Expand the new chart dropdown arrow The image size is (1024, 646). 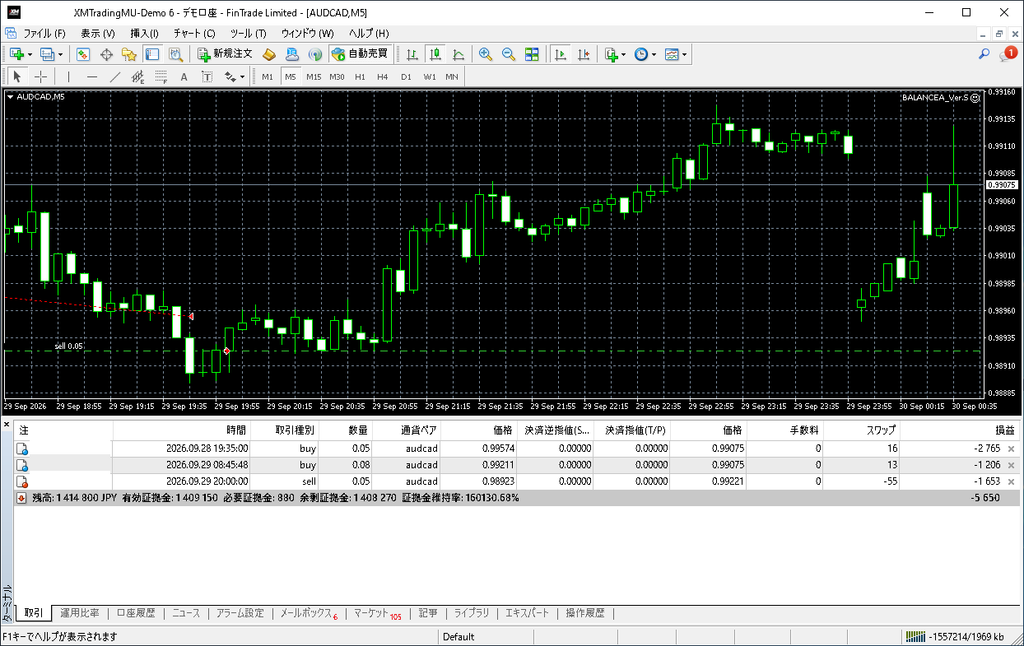click(30, 54)
